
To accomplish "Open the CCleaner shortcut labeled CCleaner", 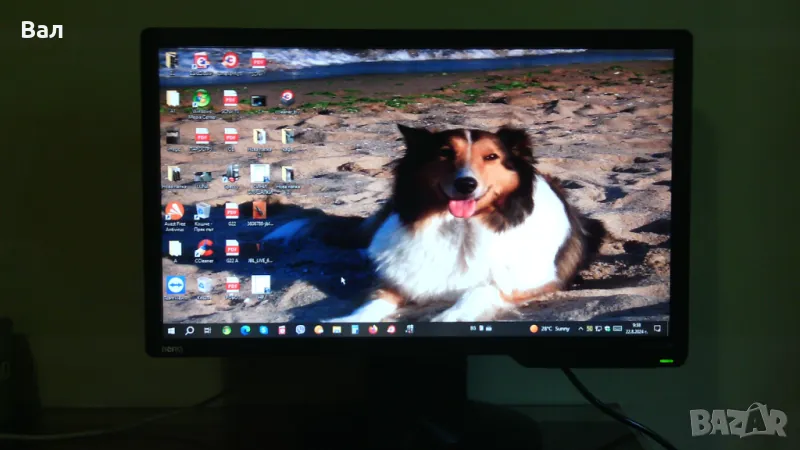I will pos(204,251).
